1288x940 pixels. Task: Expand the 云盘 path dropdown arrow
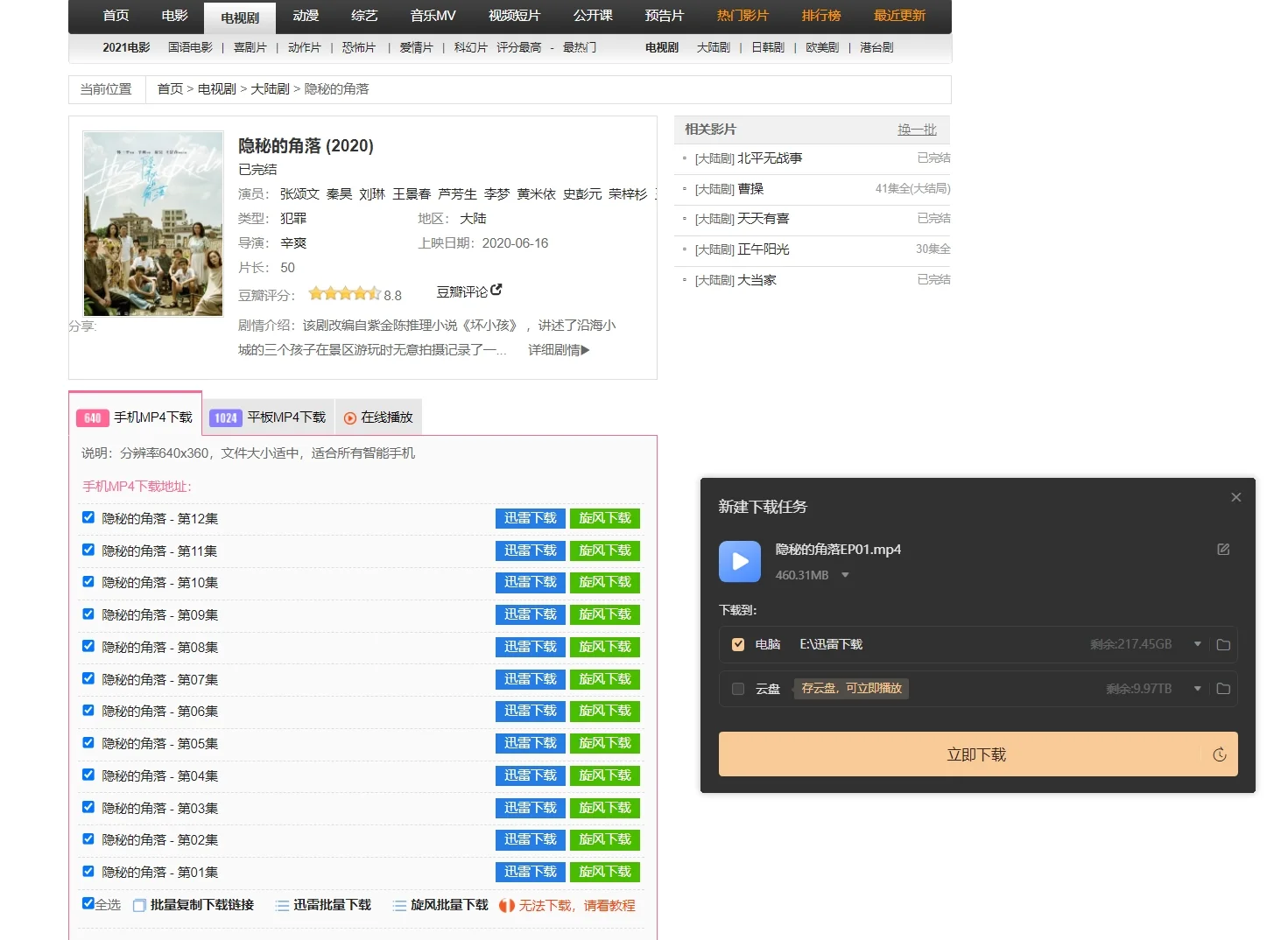(x=1198, y=689)
